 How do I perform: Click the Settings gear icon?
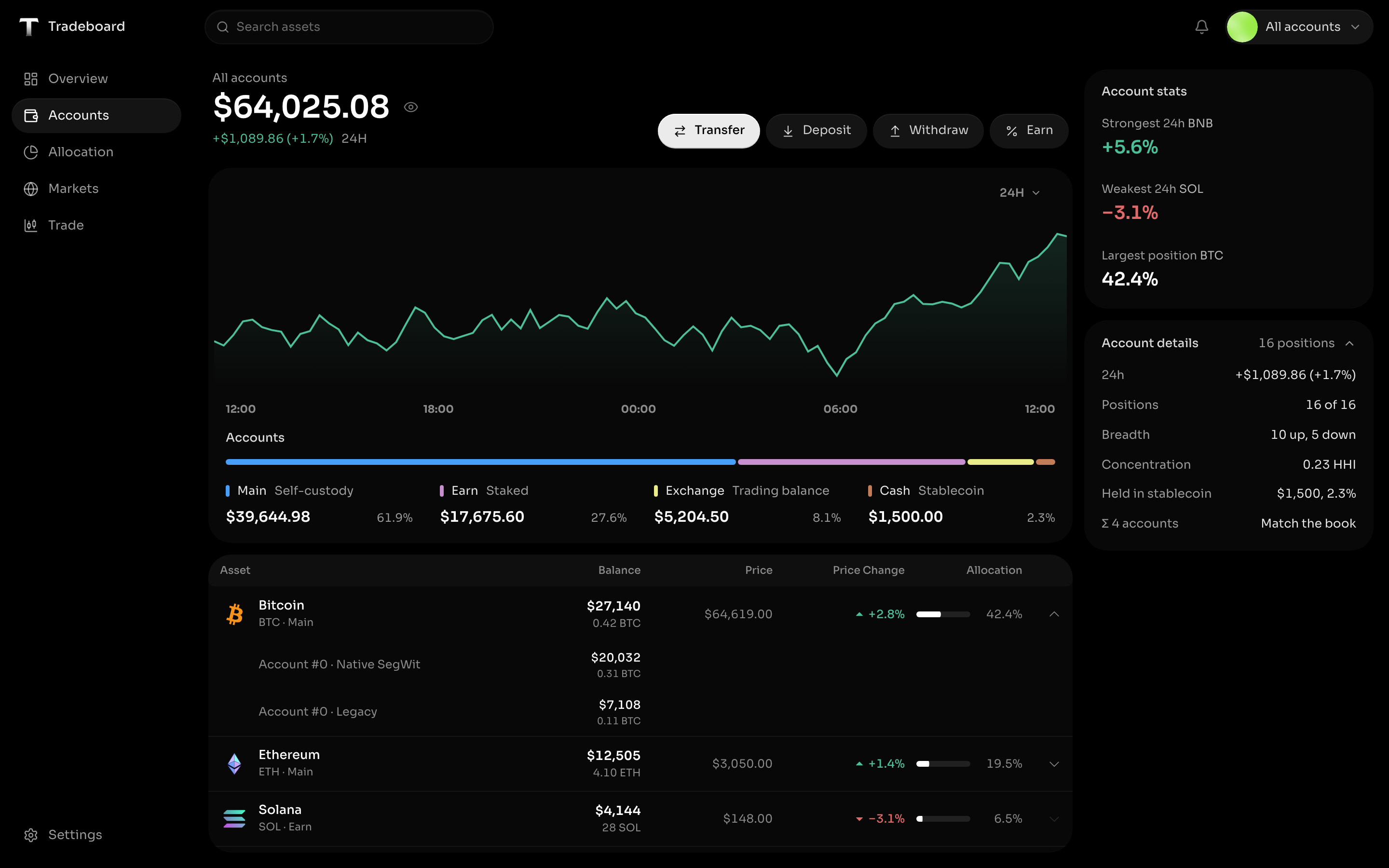pos(31,835)
